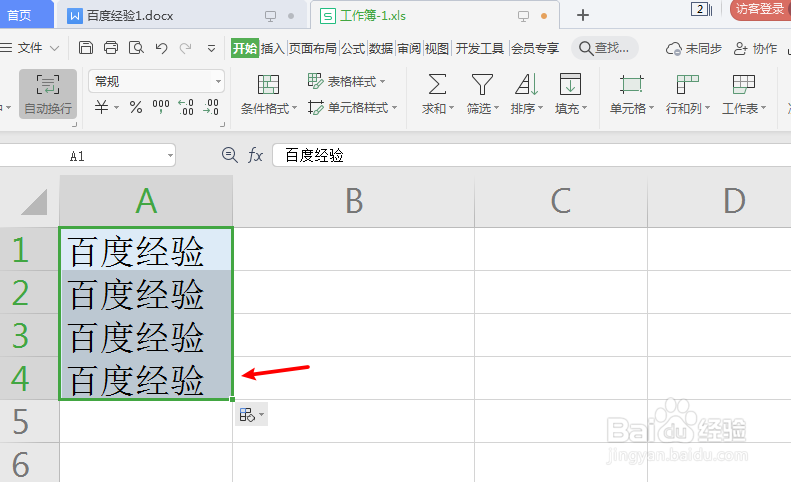Select row 2 header
This screenshot has height=482, width=791.
coord(29,292)
